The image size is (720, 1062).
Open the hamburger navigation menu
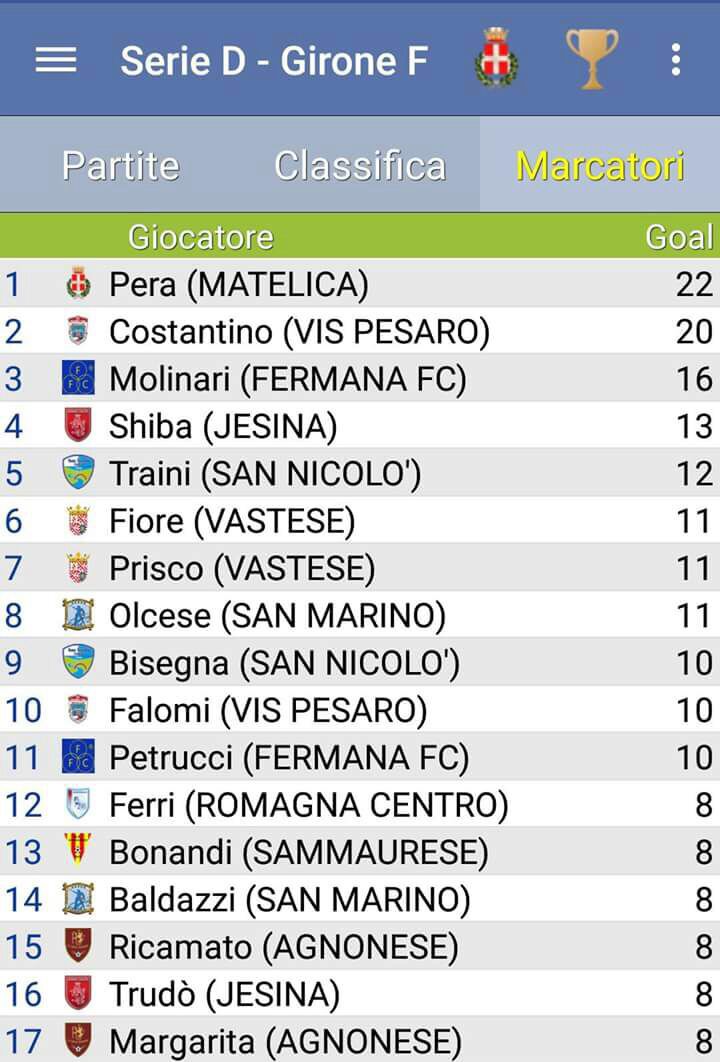tap(56, 60)
